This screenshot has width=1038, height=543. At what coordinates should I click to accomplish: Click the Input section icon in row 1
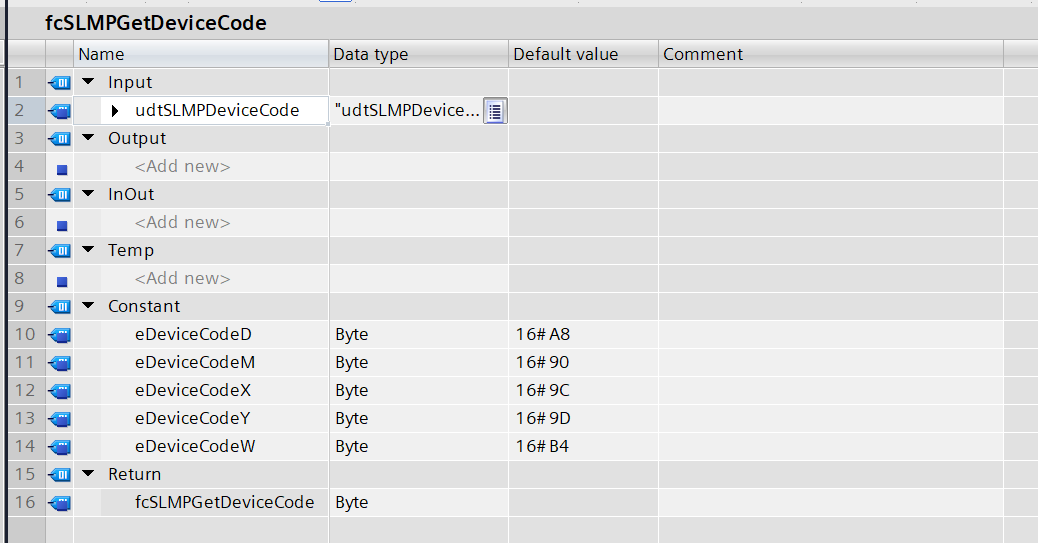(x=60, y=83)
